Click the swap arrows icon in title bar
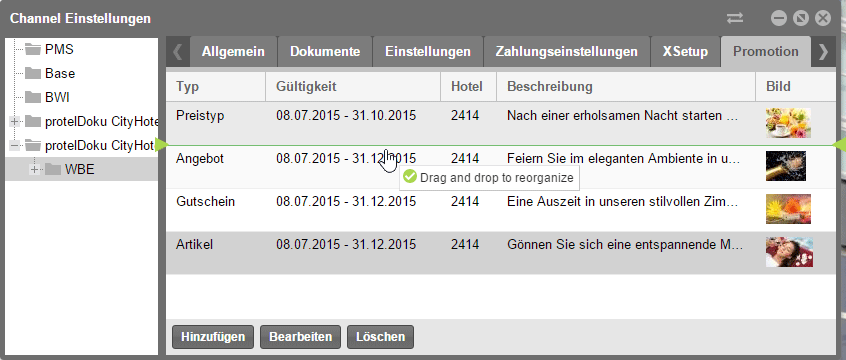 pyautogui.click(x=735, y=18)
